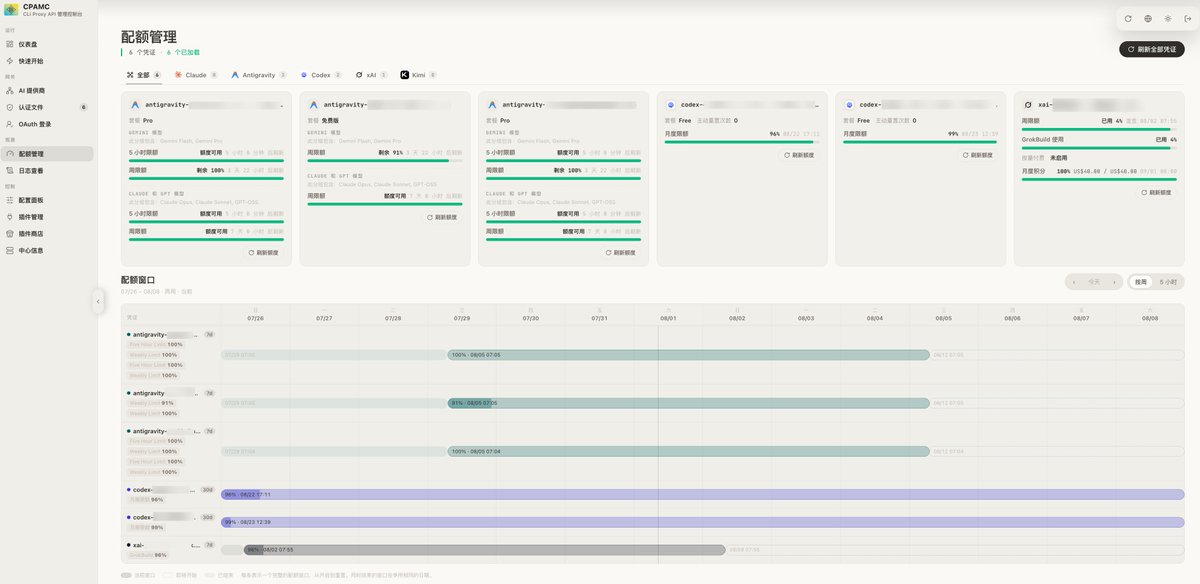The width and height of the screenshot is (1200, 584).
Task: Go to next period with right arrow
Action: coord(1115,282)
